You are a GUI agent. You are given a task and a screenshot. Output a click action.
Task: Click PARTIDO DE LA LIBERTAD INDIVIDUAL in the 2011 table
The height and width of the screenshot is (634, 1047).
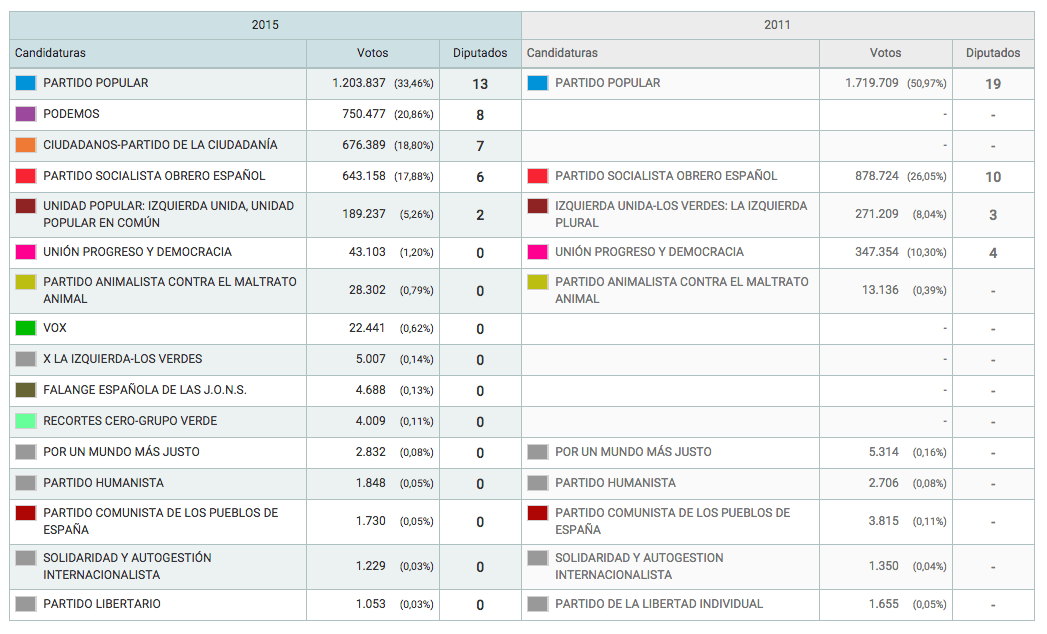click(659, 604)
